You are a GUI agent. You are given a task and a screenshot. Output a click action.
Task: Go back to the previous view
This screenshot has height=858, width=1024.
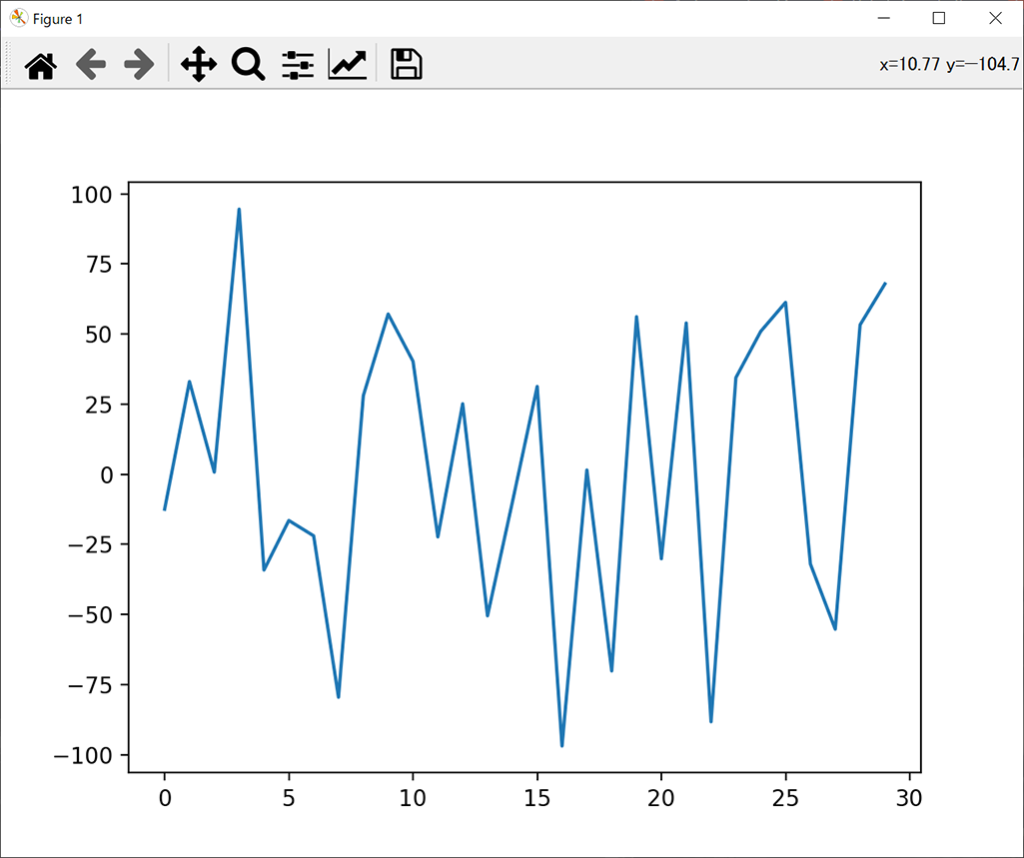91,65
